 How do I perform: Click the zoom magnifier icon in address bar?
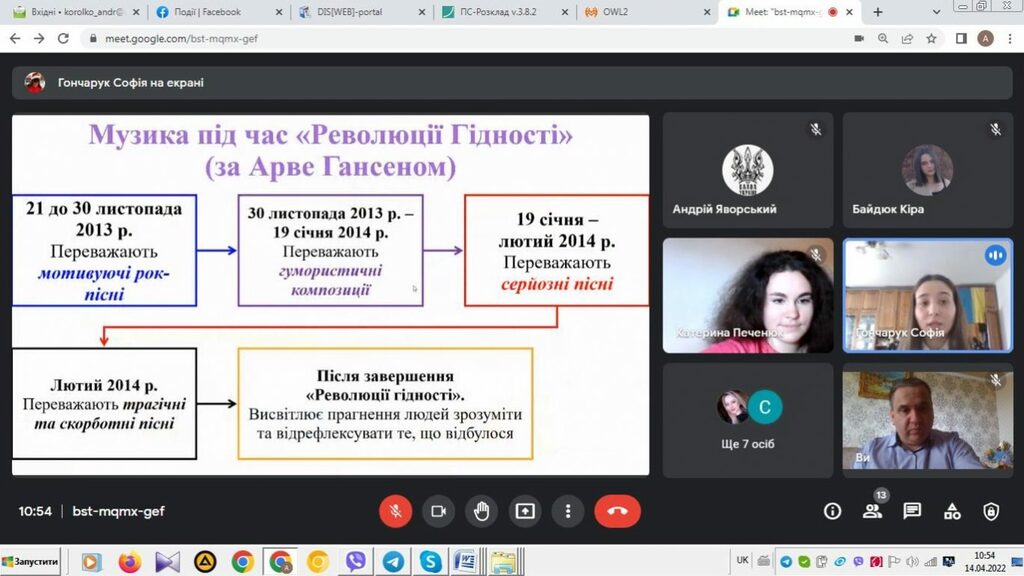click(883, 38)
